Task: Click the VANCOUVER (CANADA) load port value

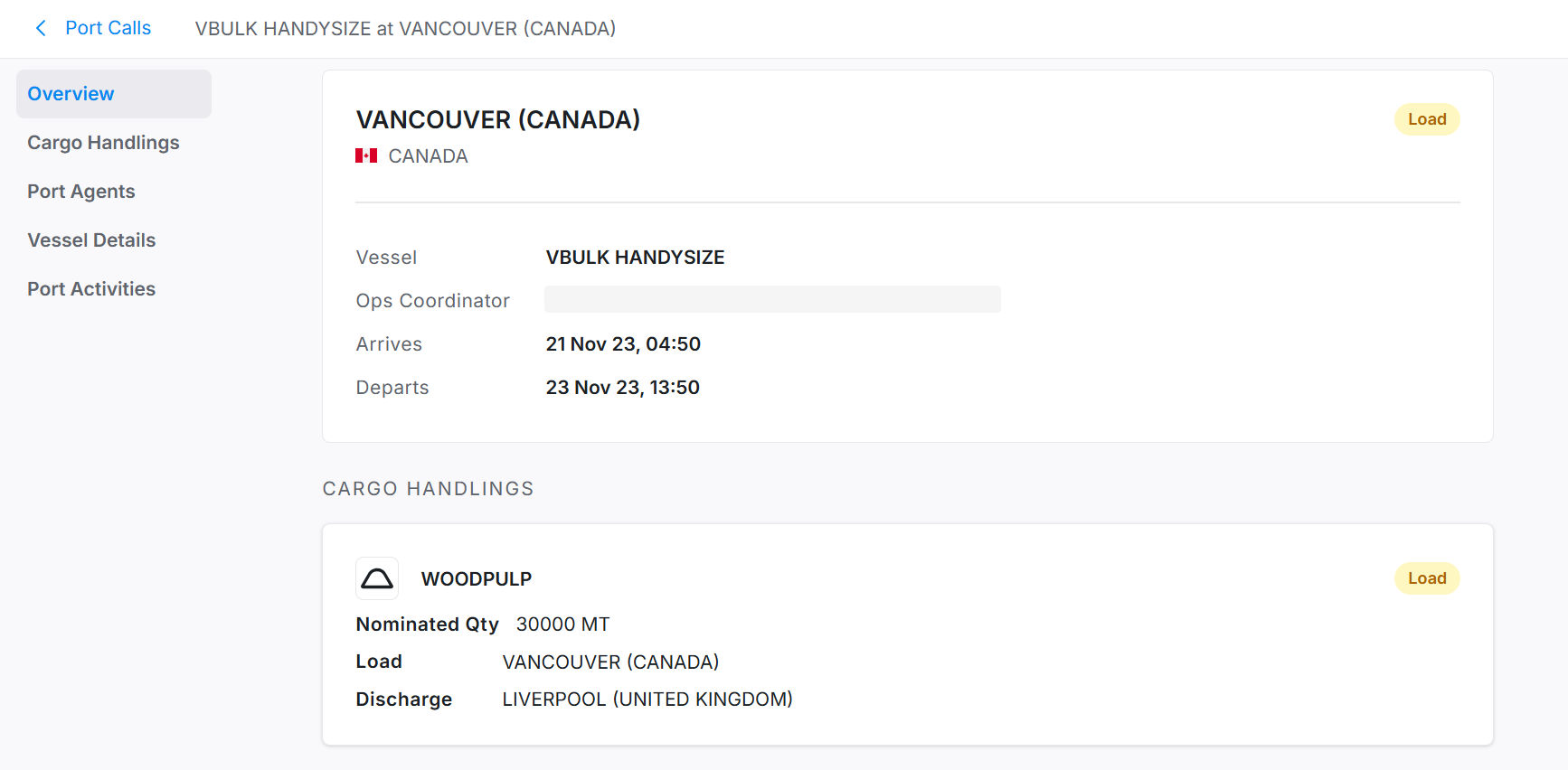Action: [x=610, y=662]
